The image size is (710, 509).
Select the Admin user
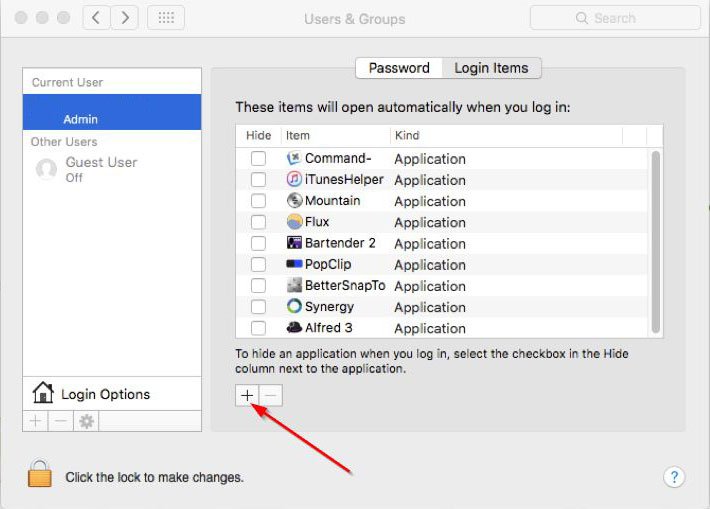pyautogui.click(x=112, y=112)
